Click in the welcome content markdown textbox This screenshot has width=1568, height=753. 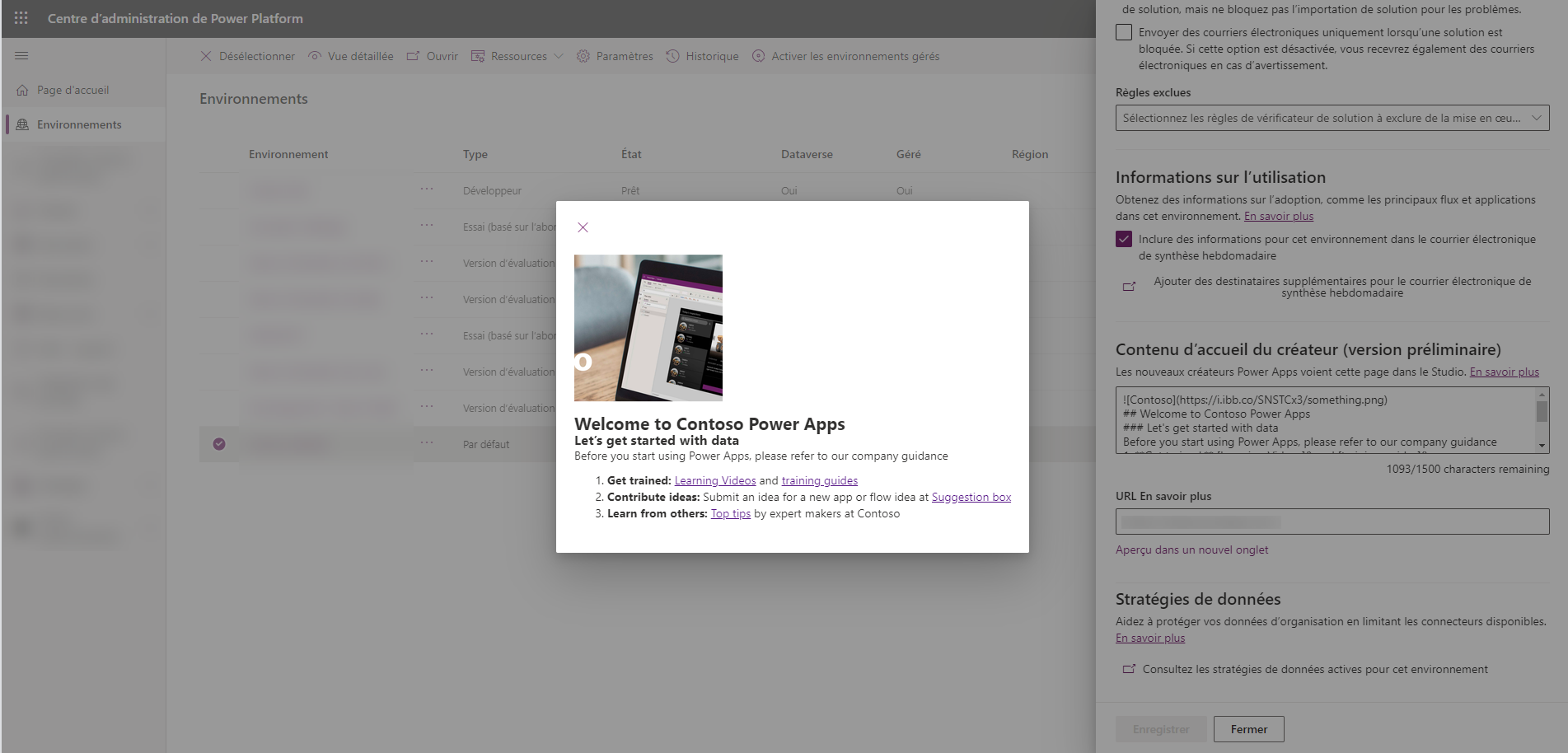(x=1326, y=420)
